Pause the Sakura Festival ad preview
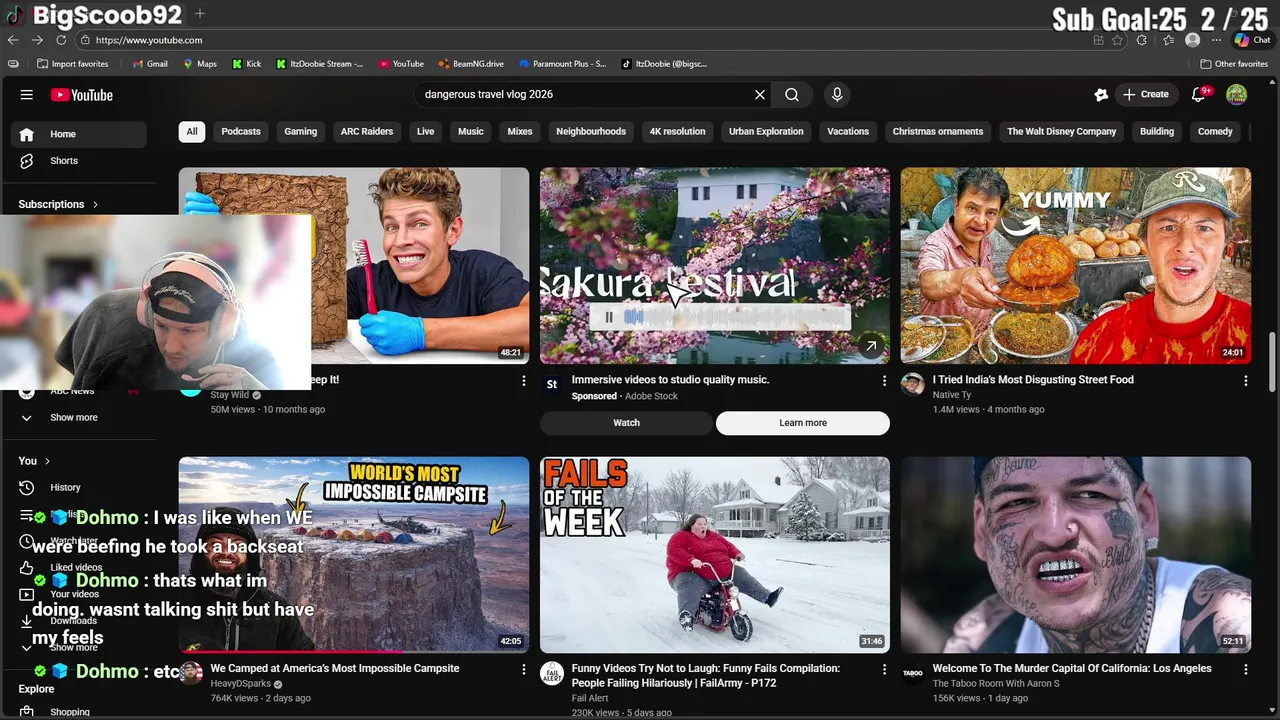This screenshot has width=1280, height=720. tap(608, 317)
